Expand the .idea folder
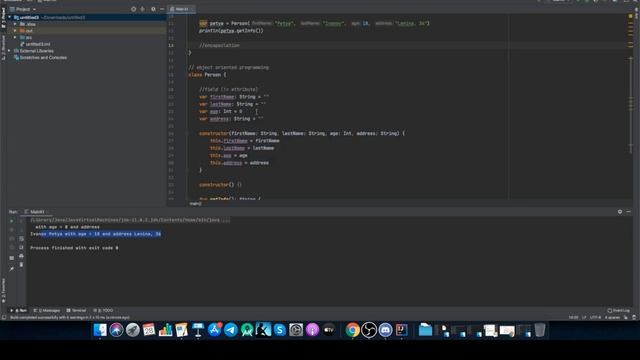 (15, 24)
